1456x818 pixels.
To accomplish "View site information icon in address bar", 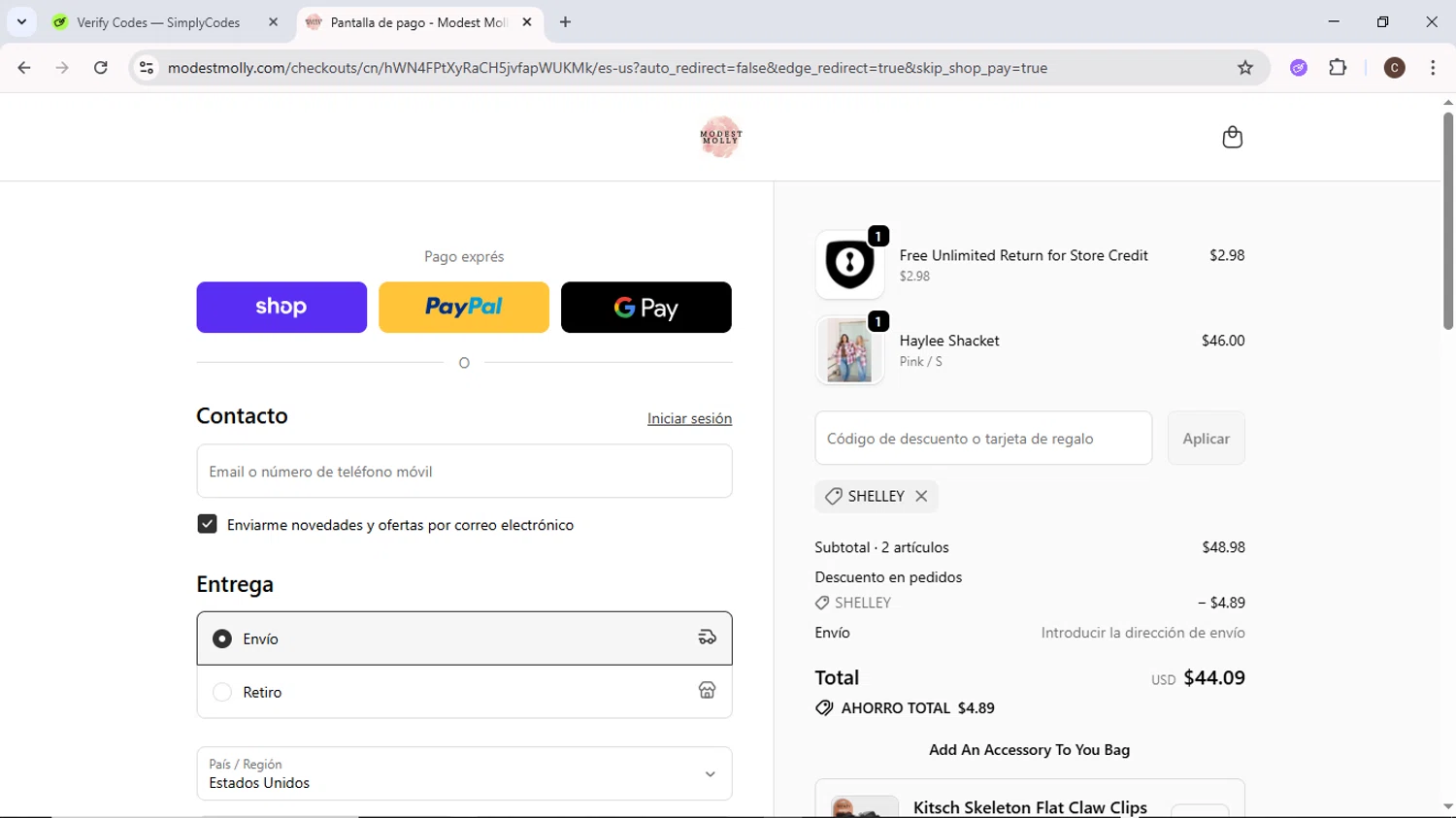I will click(x=147, y=68).
